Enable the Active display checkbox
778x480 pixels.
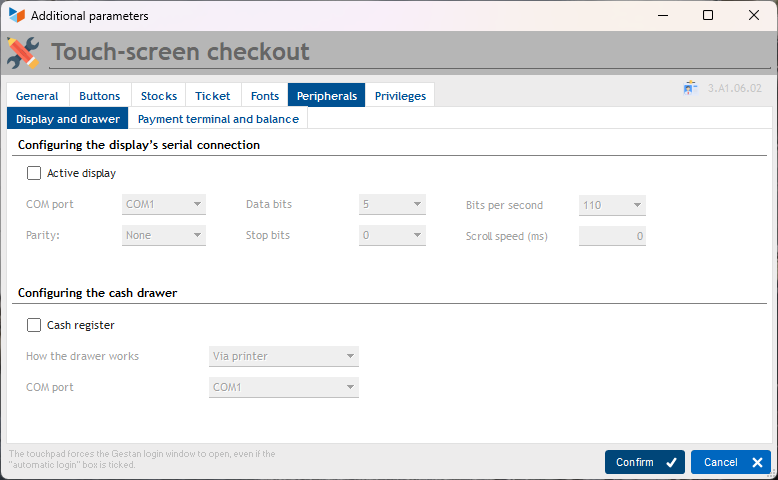click(34, 173)
